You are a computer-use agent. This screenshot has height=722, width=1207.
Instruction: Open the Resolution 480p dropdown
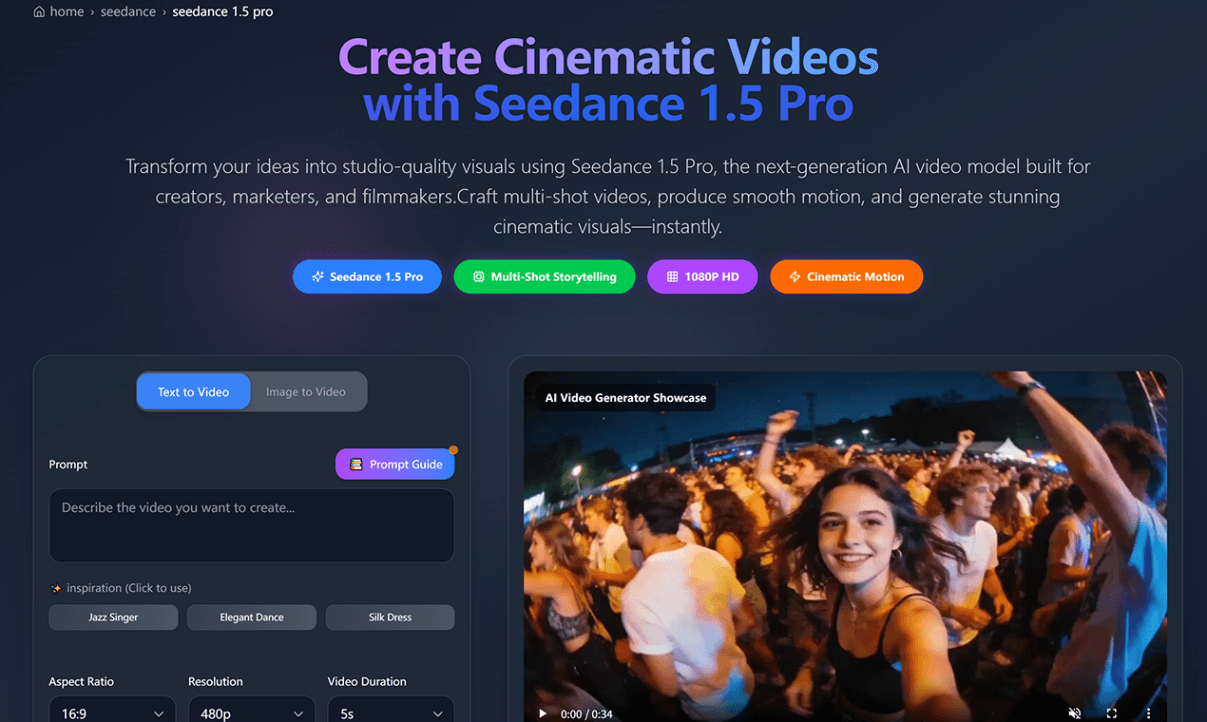[x=251, y=712]
